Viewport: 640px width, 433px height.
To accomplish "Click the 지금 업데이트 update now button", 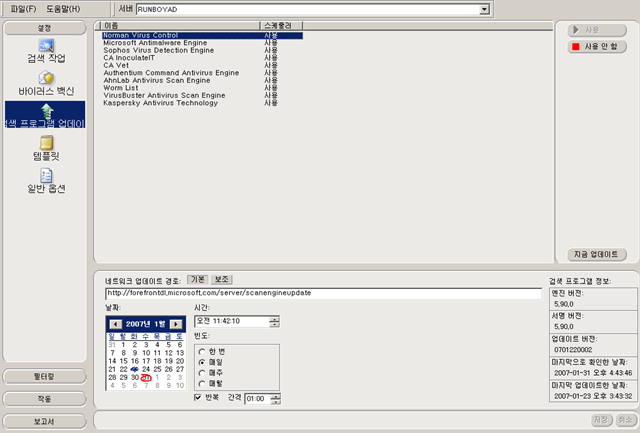I will tap(597, 254).
